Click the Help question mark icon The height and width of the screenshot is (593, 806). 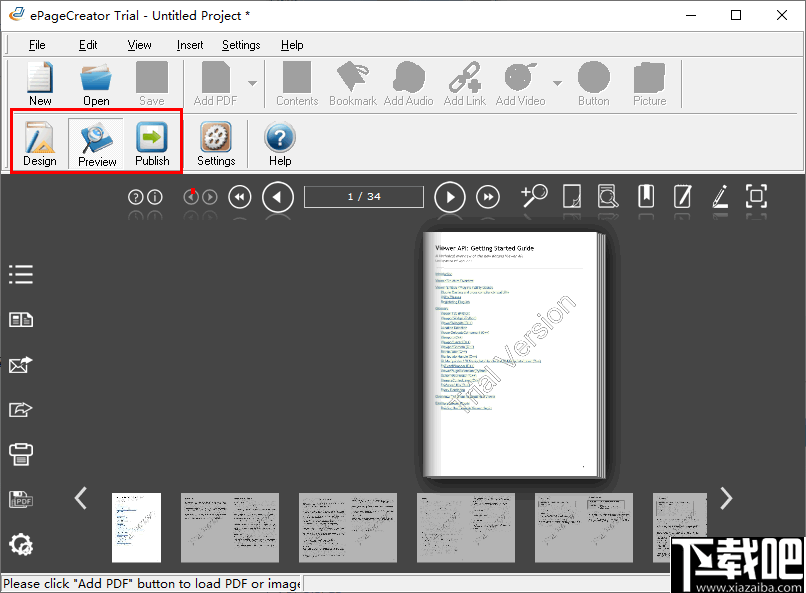tap(280, 143)
